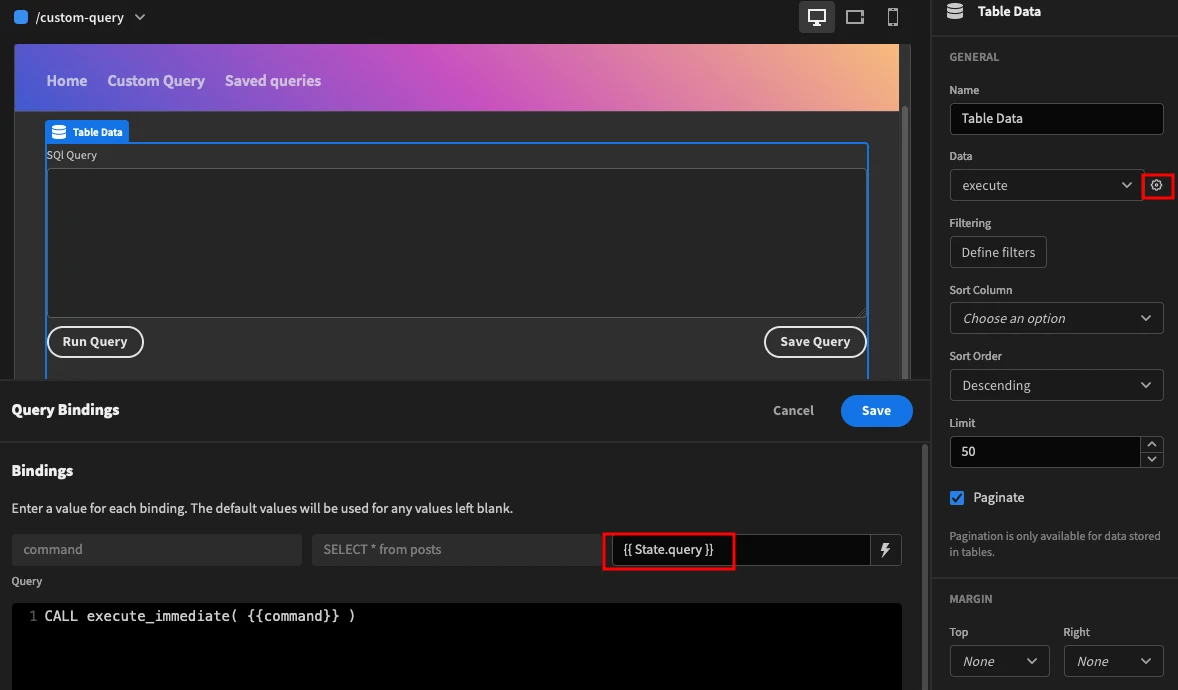Click into the CALL execute_immediate query editor

(x=457, y=646)
